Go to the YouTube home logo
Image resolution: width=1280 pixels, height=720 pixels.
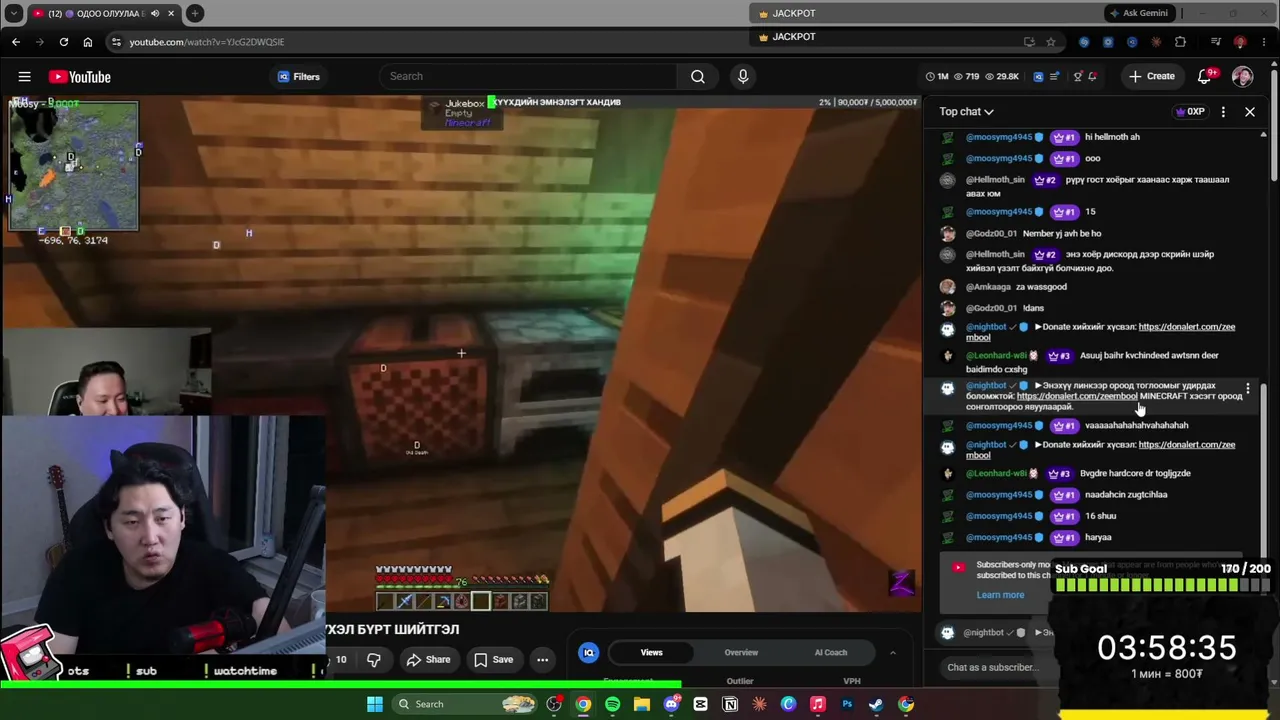pyautogui.click(x=79, y=77)
